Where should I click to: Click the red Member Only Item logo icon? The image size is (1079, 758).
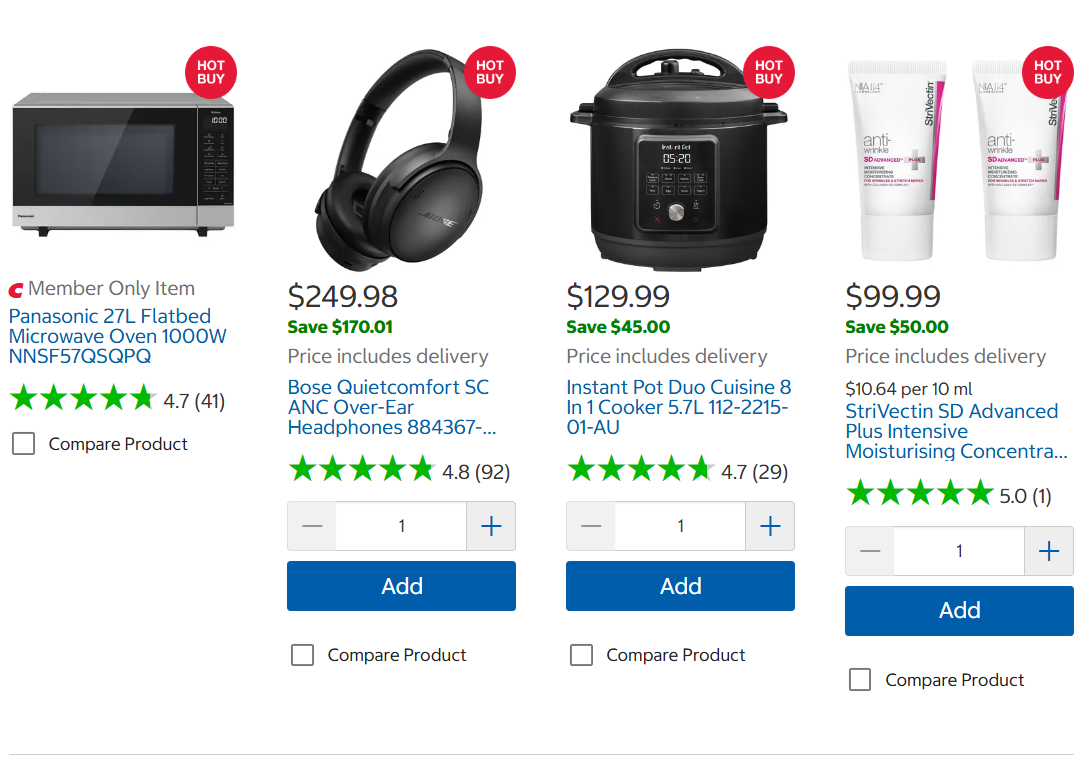16,290
